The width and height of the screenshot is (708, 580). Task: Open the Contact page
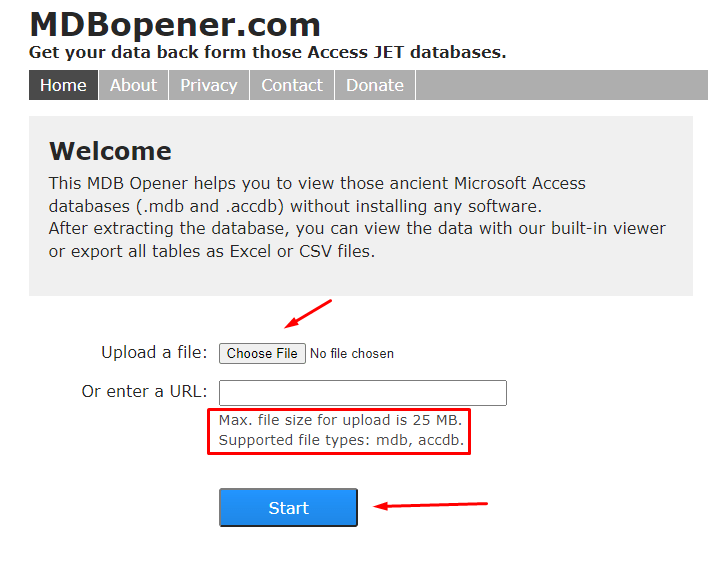292,85
